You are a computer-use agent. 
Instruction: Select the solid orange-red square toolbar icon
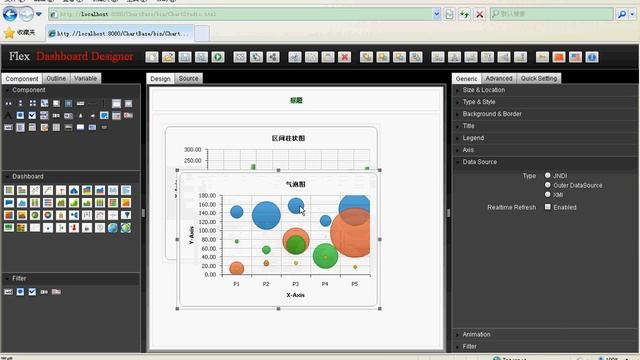point(559,57)
